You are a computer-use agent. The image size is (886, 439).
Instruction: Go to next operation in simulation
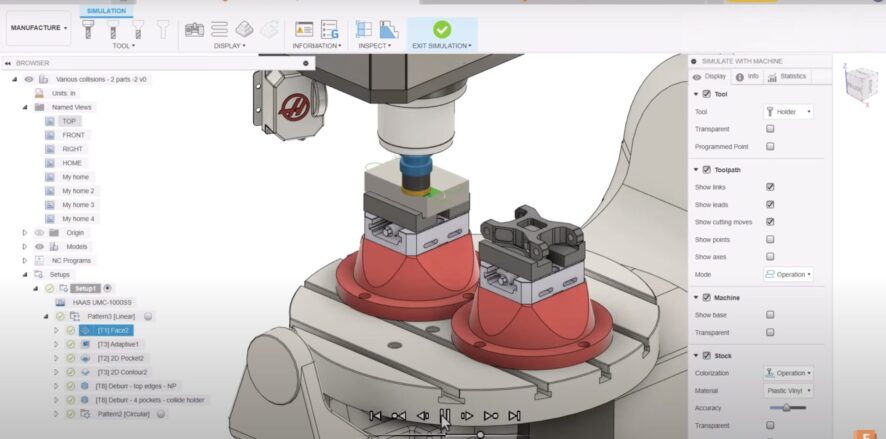click(490, 416)
